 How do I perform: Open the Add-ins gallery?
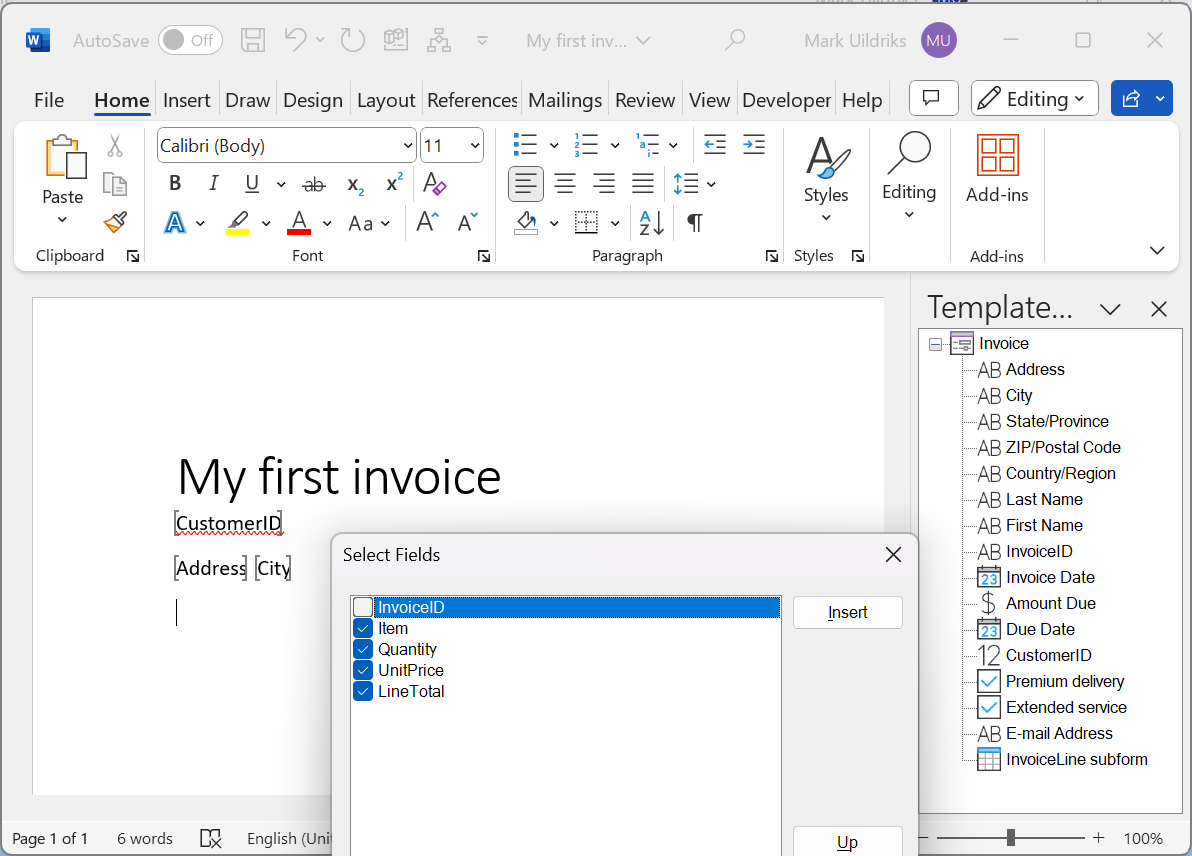[x=997, y=170]
